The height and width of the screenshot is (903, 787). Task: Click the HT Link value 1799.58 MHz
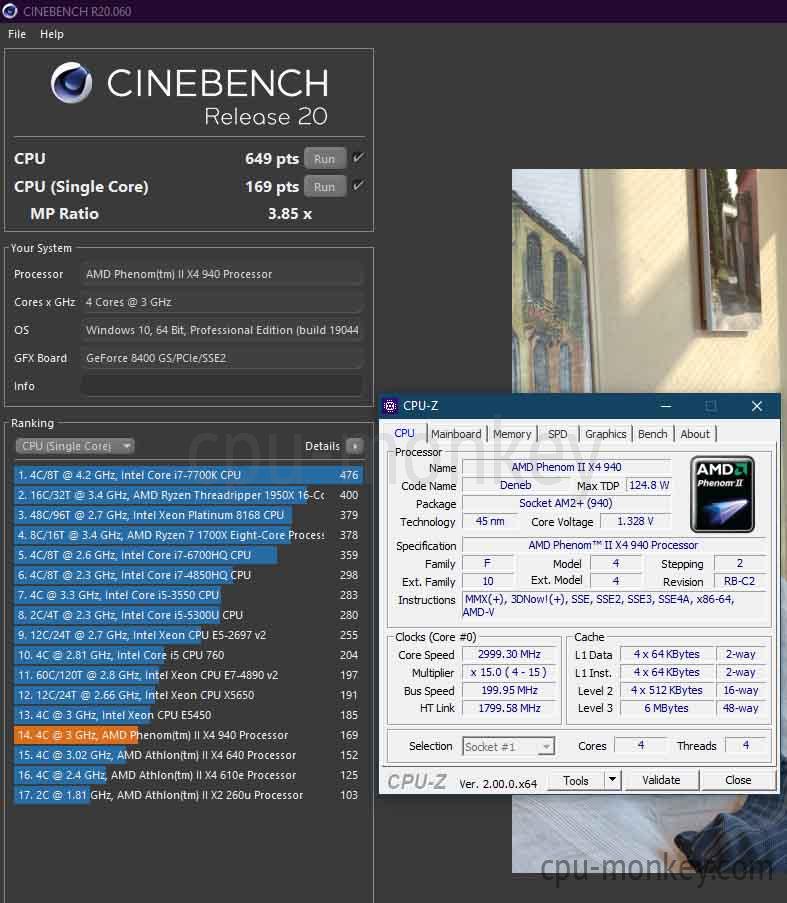510,708
